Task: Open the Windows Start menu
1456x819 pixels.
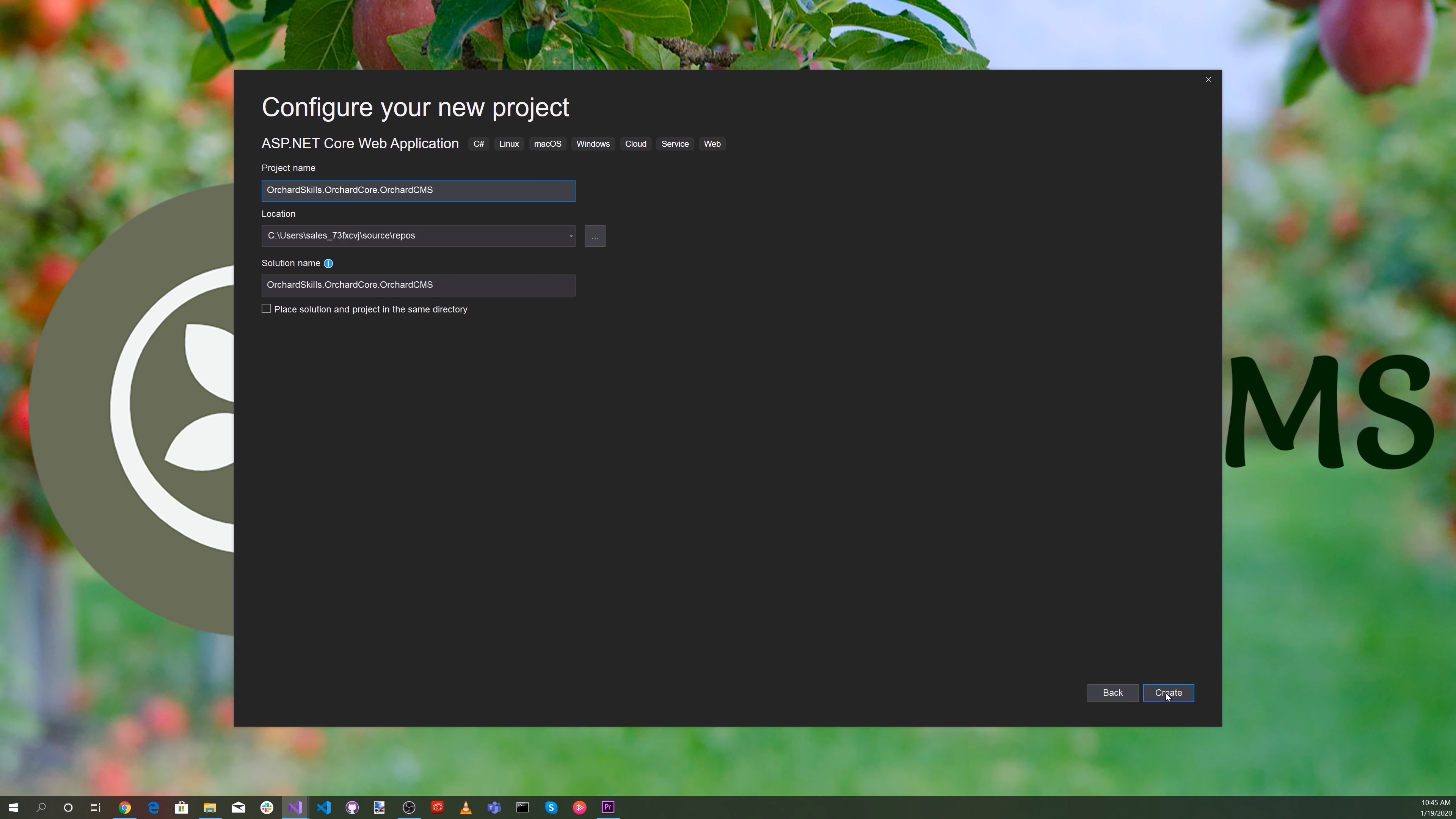Action: pos(13,807)
